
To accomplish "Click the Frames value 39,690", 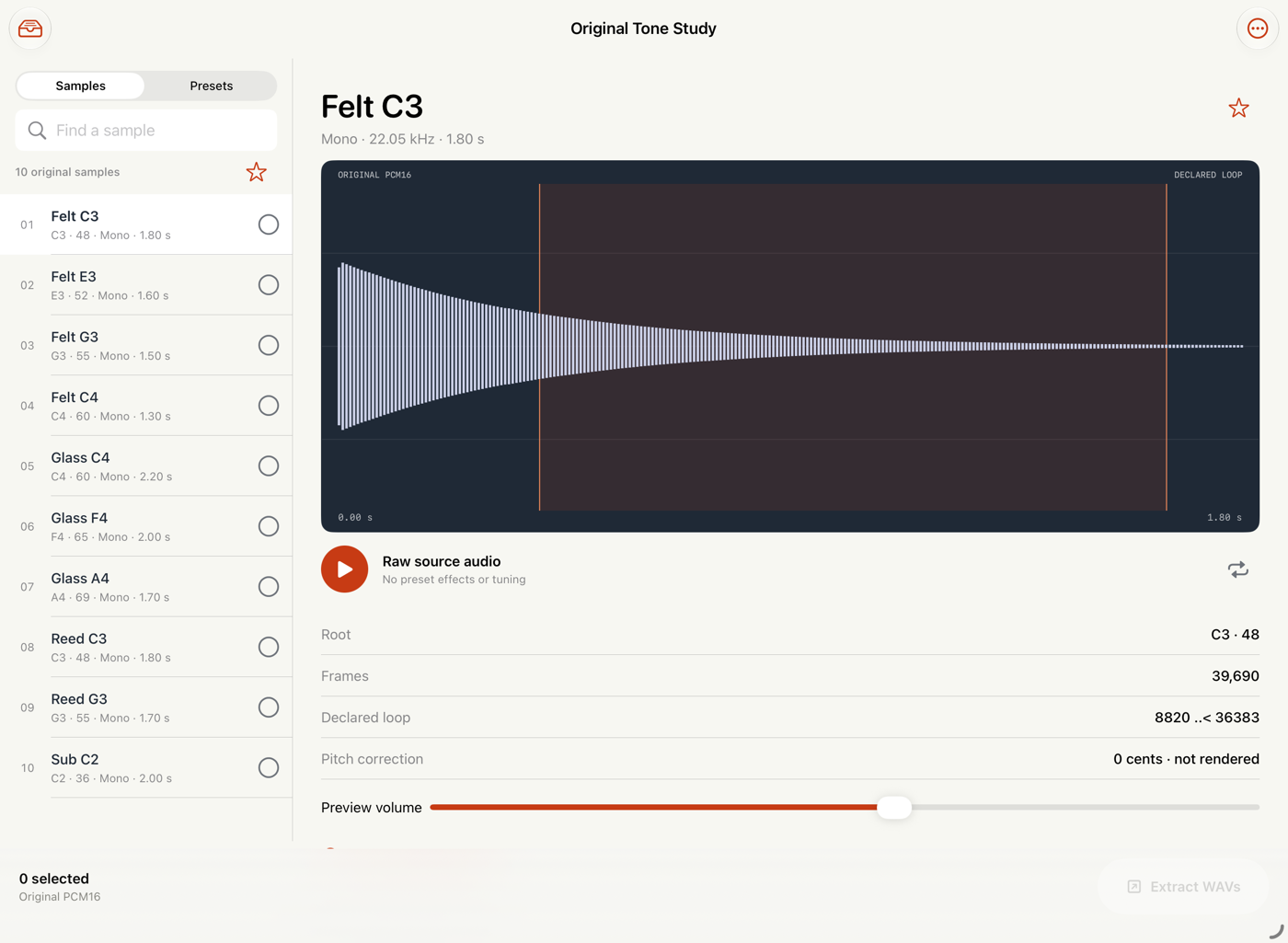I will pos(1236,676).
